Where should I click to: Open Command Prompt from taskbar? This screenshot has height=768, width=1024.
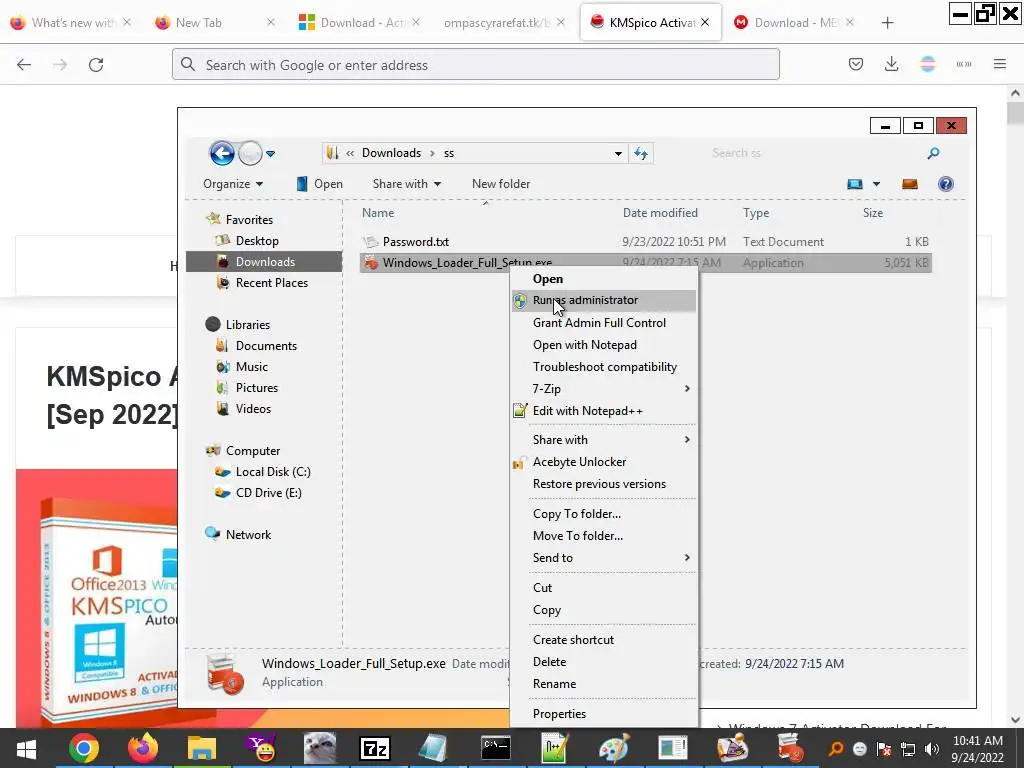pos(496,748)
